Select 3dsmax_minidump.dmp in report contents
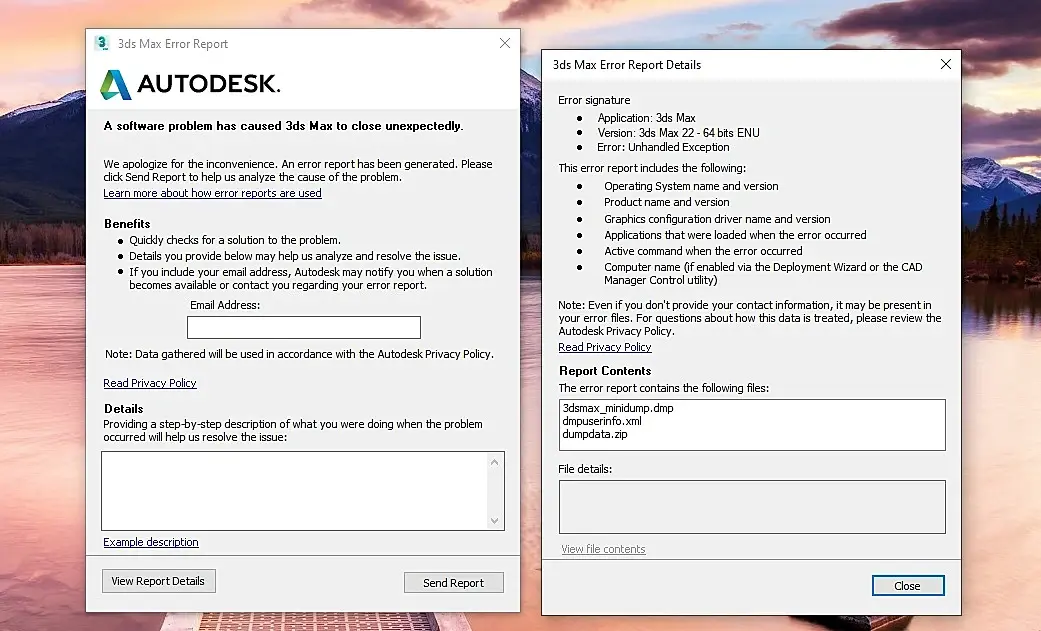 [x=618, y=408]
